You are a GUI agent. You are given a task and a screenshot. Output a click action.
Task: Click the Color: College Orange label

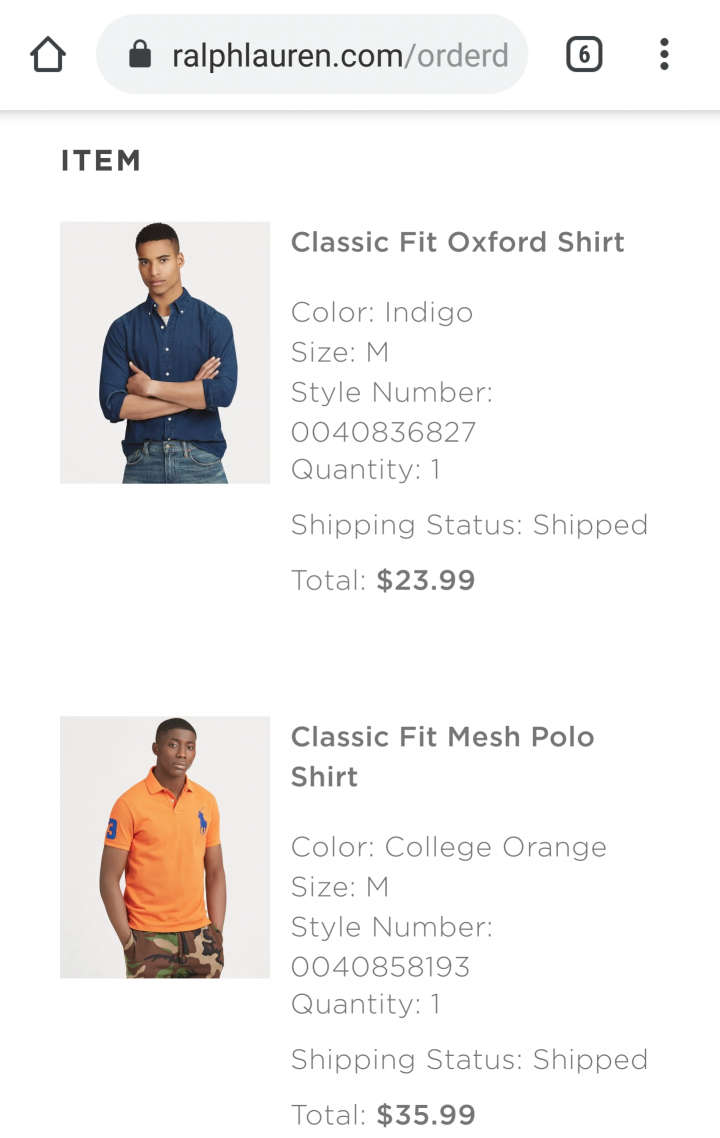click(x=449, y=848)
